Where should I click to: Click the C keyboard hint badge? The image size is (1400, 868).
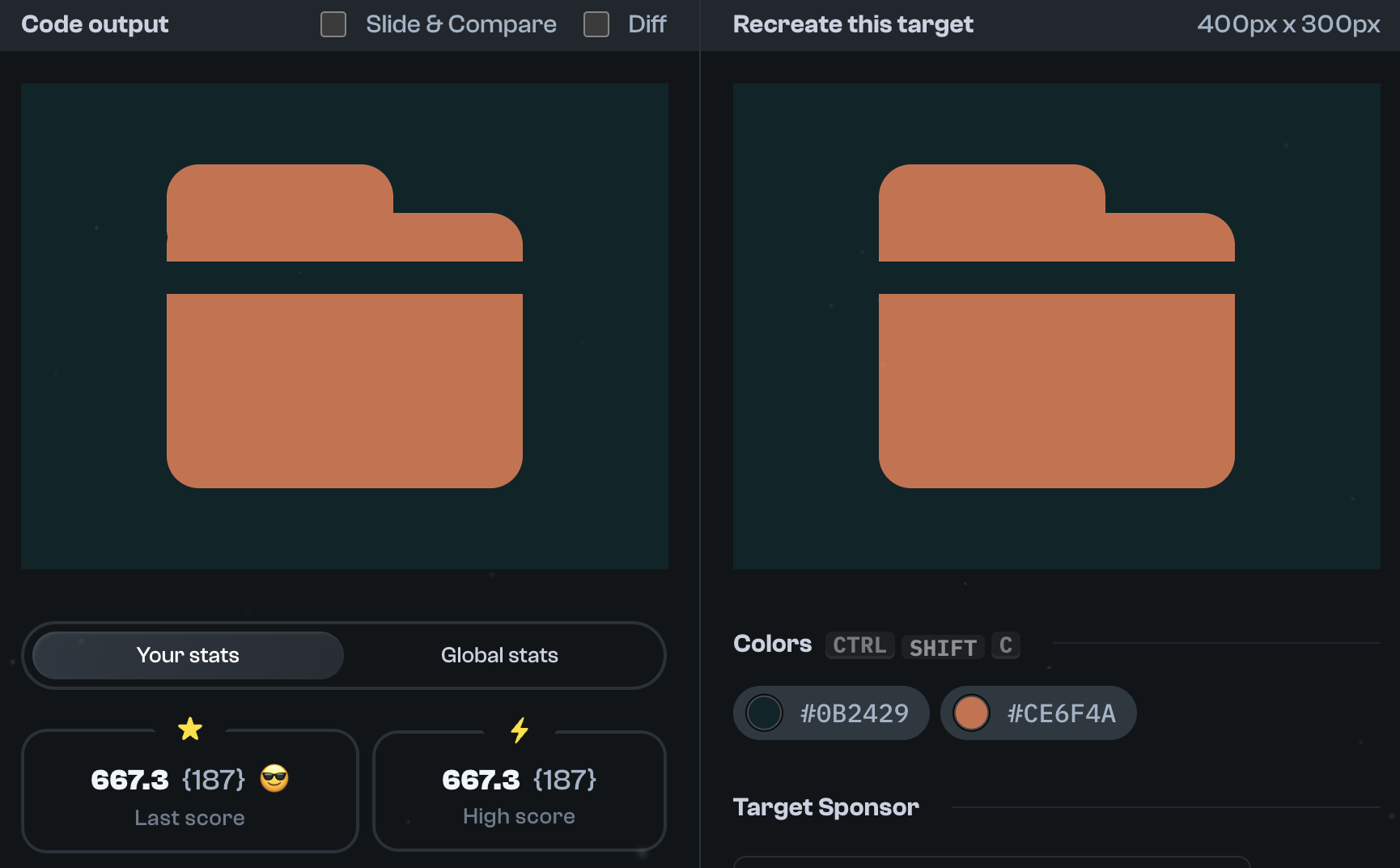pyautogui.click(x=1005, y=645)
